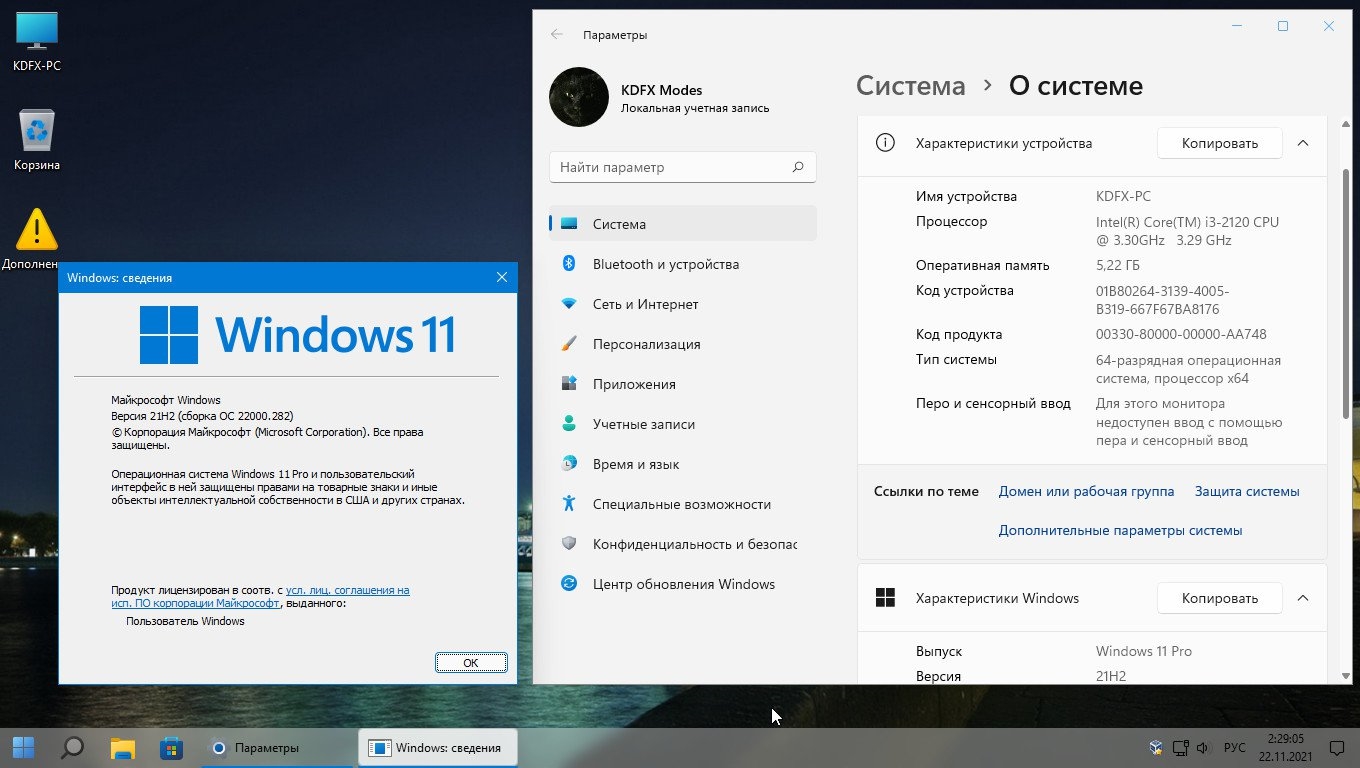Open Сеть и Интернет settings section
The image size is (1360, 768).
click(x=645, y=304)
